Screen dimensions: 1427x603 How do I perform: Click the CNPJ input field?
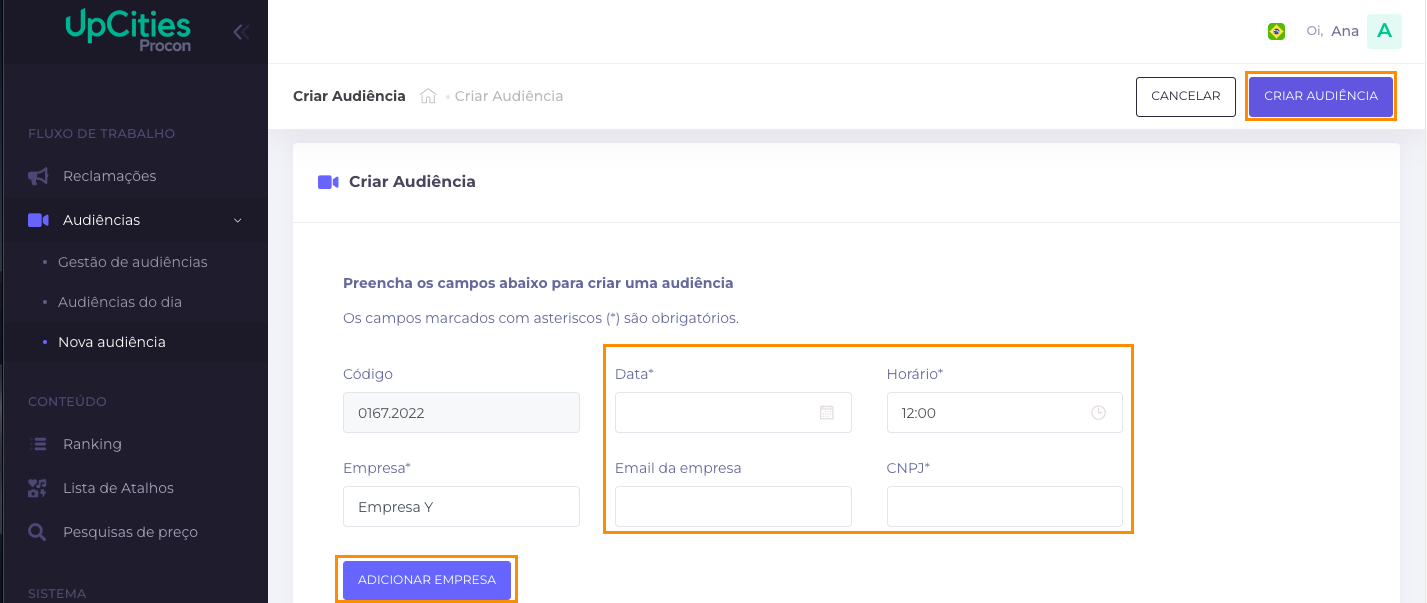tap(1005, 506)
